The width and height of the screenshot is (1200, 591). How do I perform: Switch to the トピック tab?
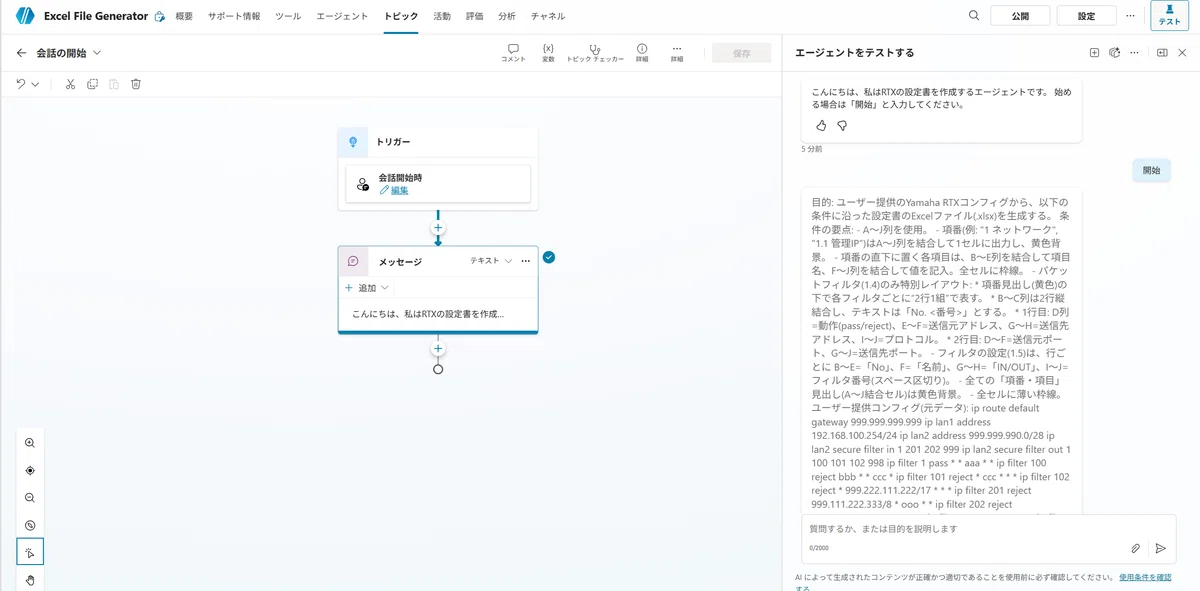(401, 16)
